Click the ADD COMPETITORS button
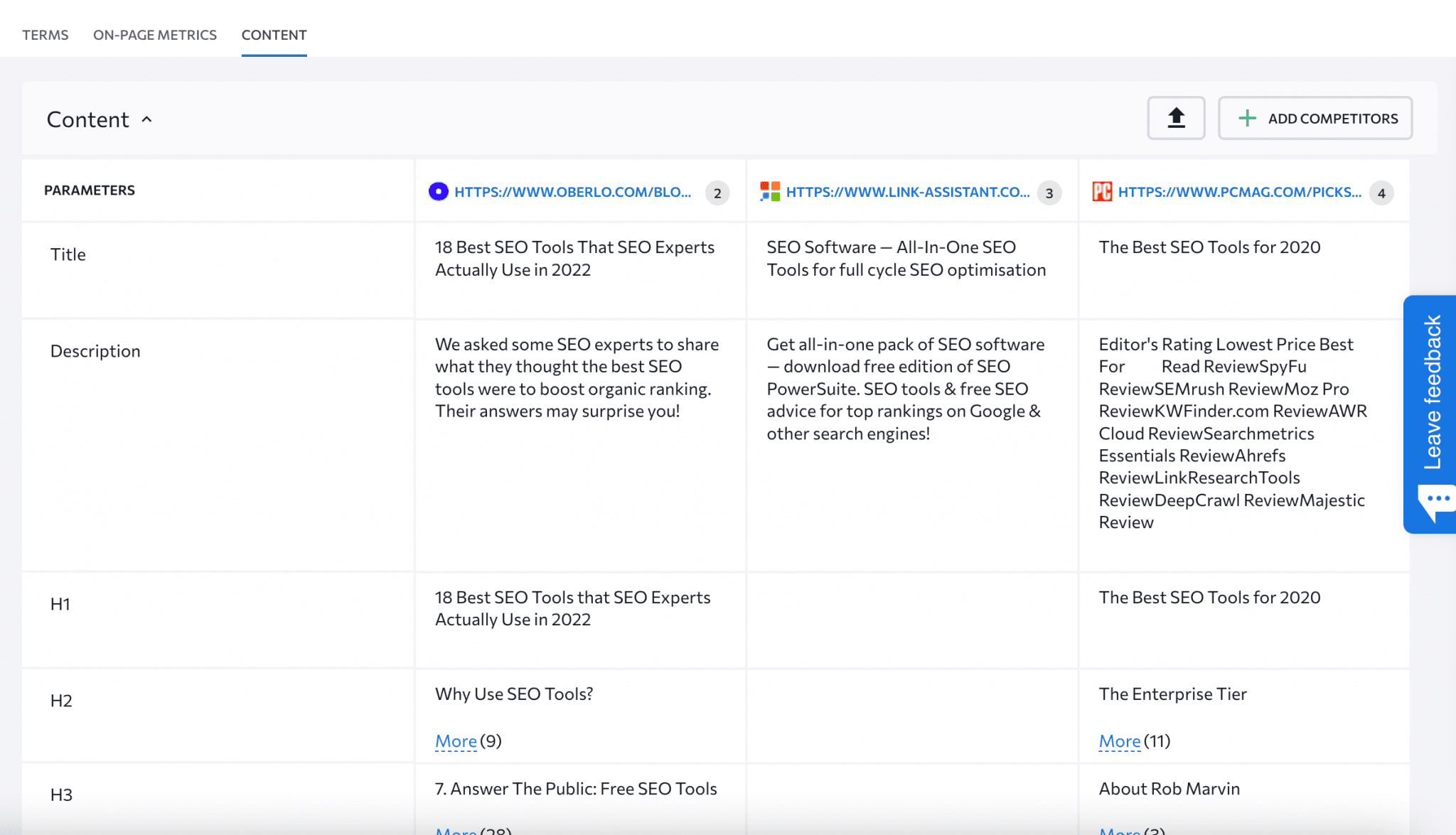Viewport: 1456px width, 835px height. [x=1315, y=118]
